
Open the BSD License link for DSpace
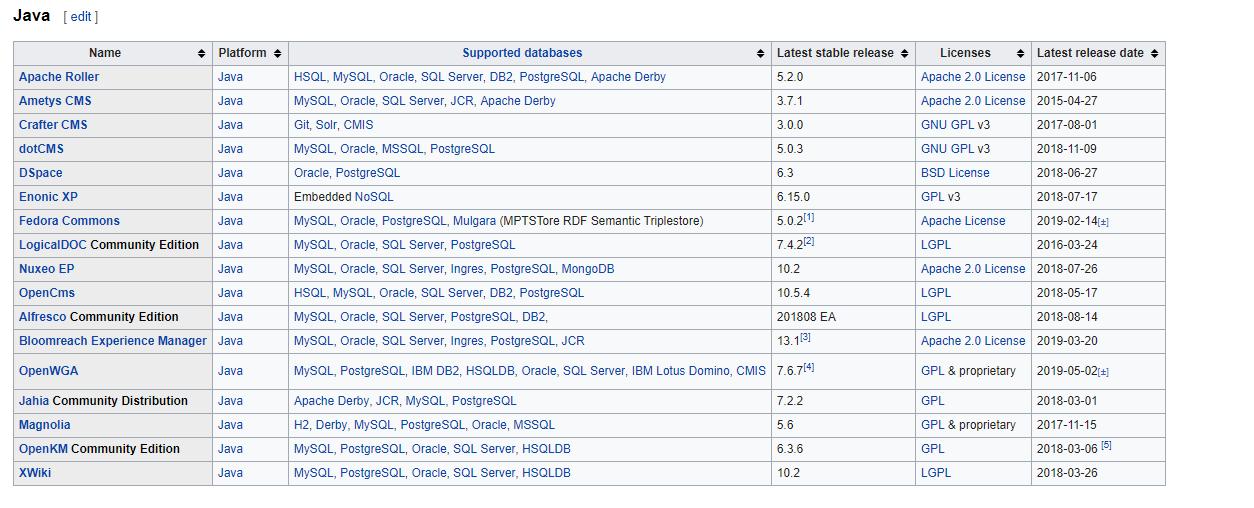955,173
